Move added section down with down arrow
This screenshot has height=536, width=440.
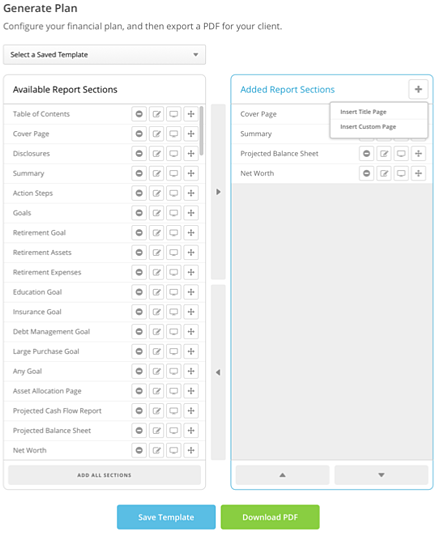[x=381, y=475]
